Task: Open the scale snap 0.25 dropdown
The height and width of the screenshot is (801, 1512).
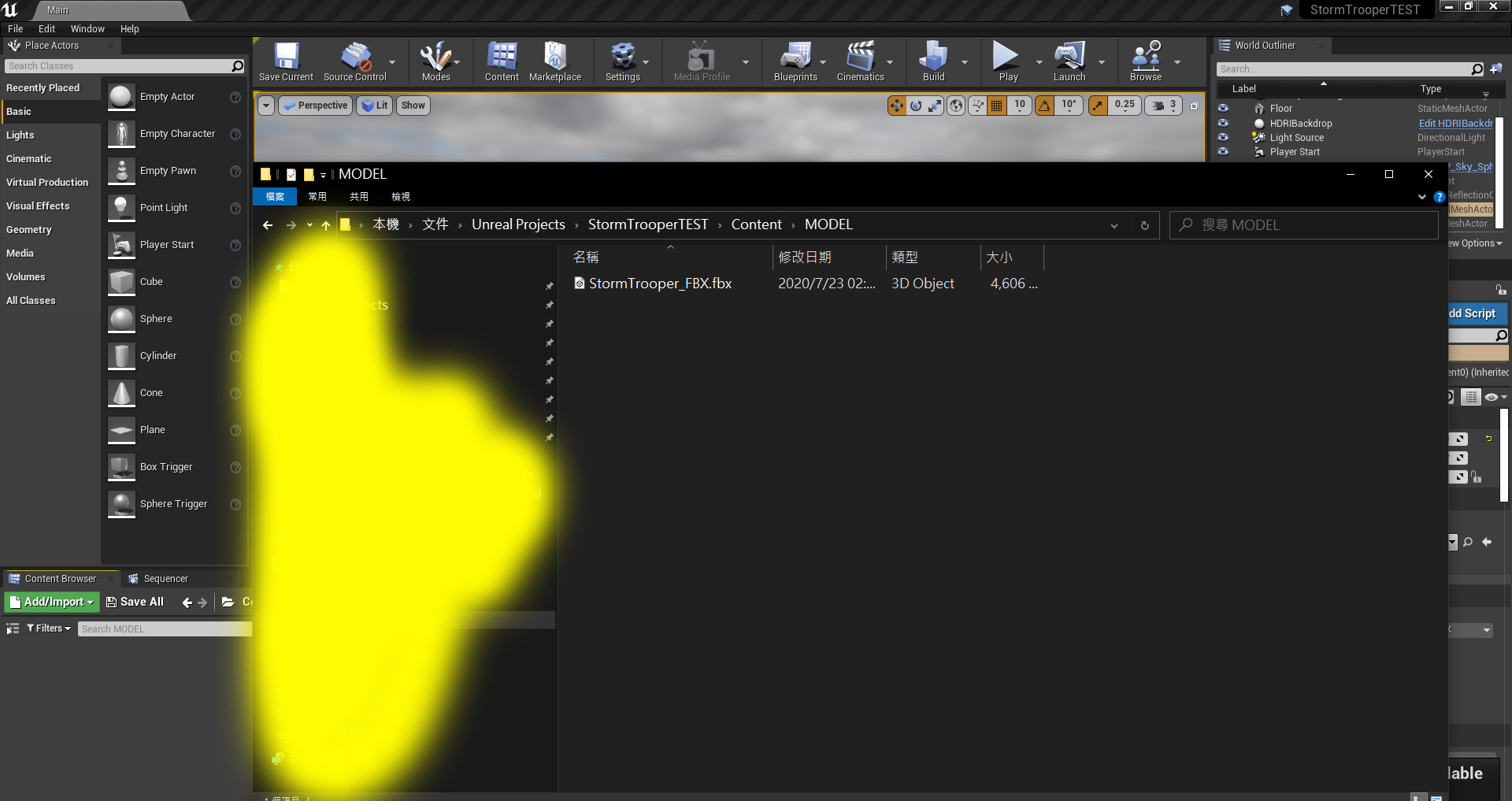Action: point(1125,106)
